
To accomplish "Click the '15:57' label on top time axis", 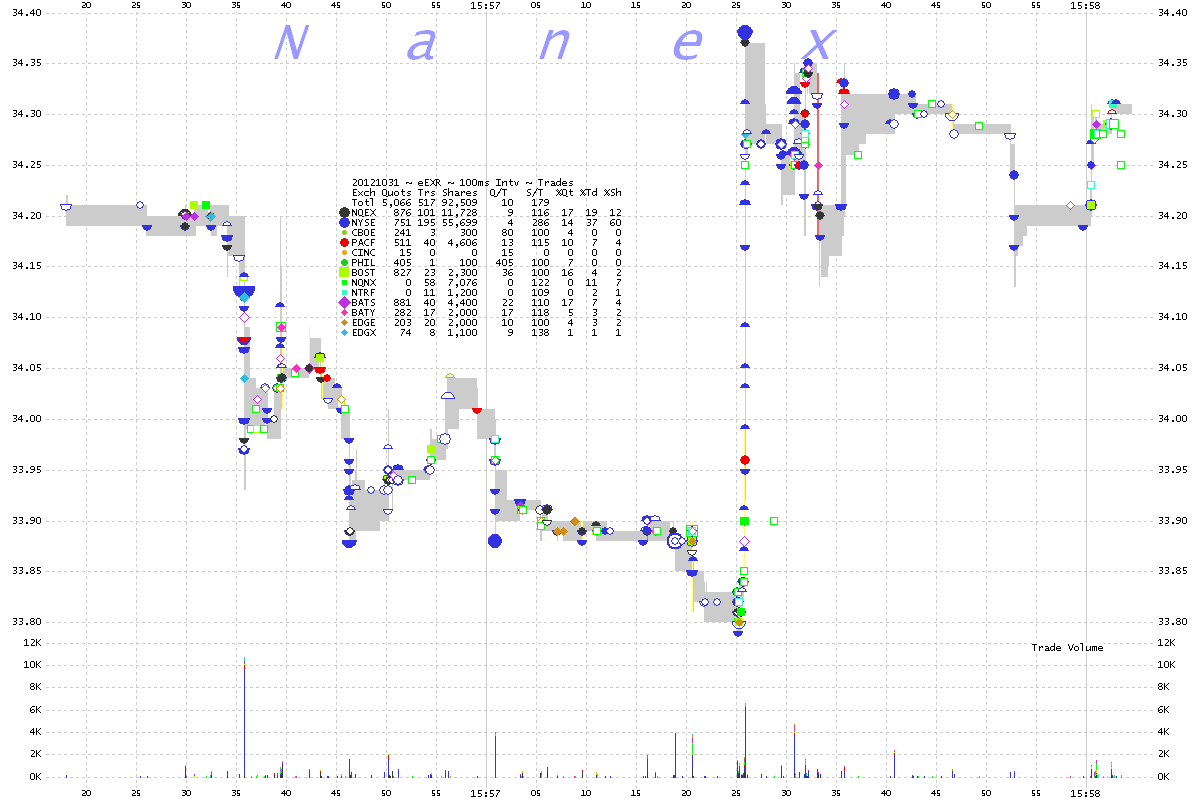I will (485, 5).
